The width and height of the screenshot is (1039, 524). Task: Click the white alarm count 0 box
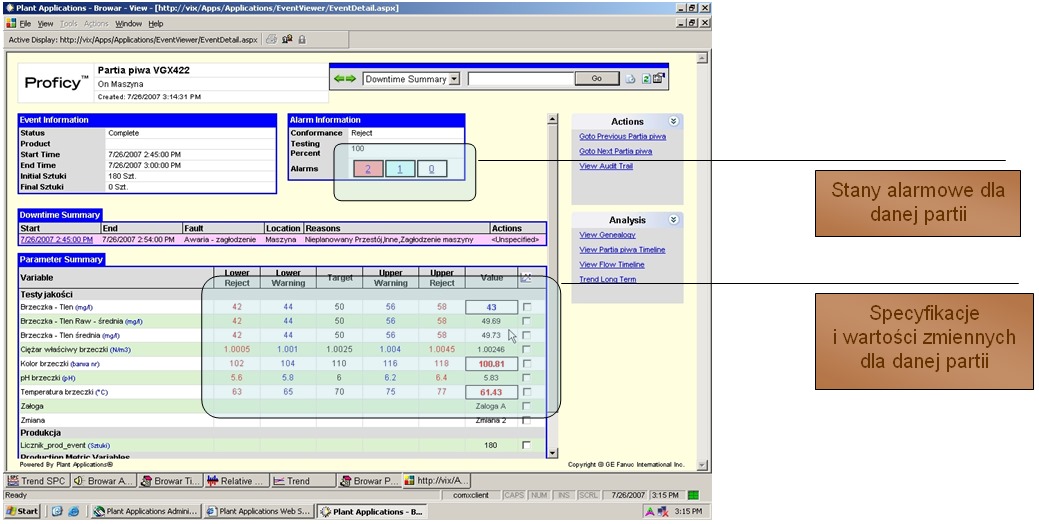[x=431, y=169]
